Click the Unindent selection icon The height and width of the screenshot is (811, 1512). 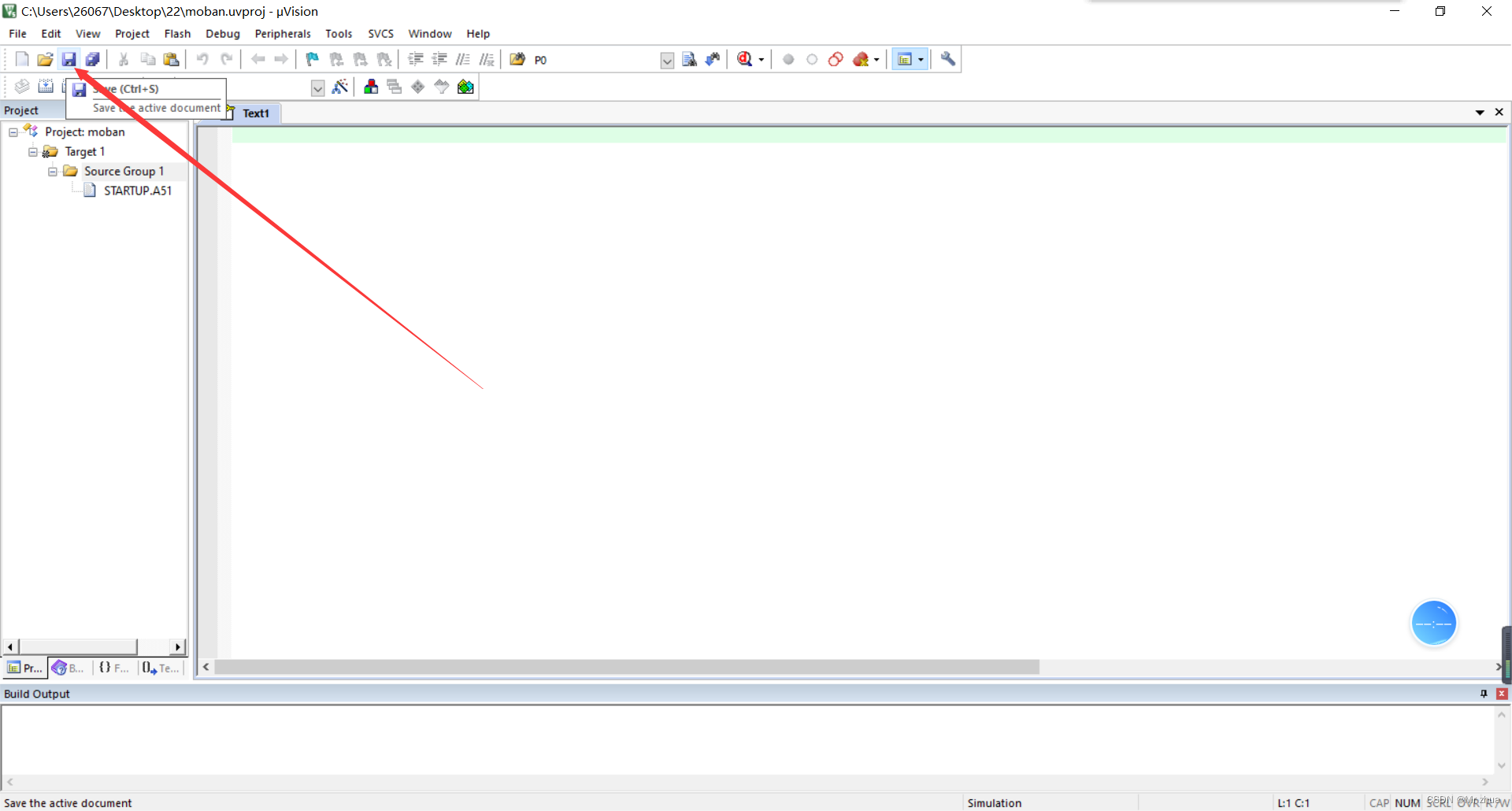pyautogui.click(x=439, y=59)
